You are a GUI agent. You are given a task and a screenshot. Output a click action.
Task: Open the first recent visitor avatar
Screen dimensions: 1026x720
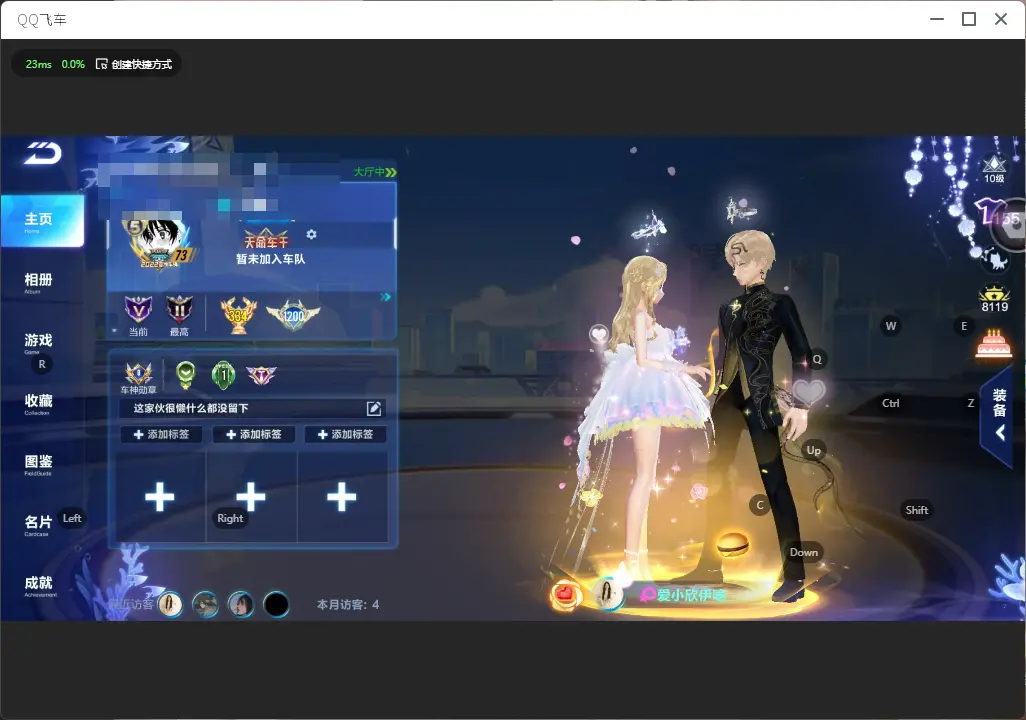171,604
